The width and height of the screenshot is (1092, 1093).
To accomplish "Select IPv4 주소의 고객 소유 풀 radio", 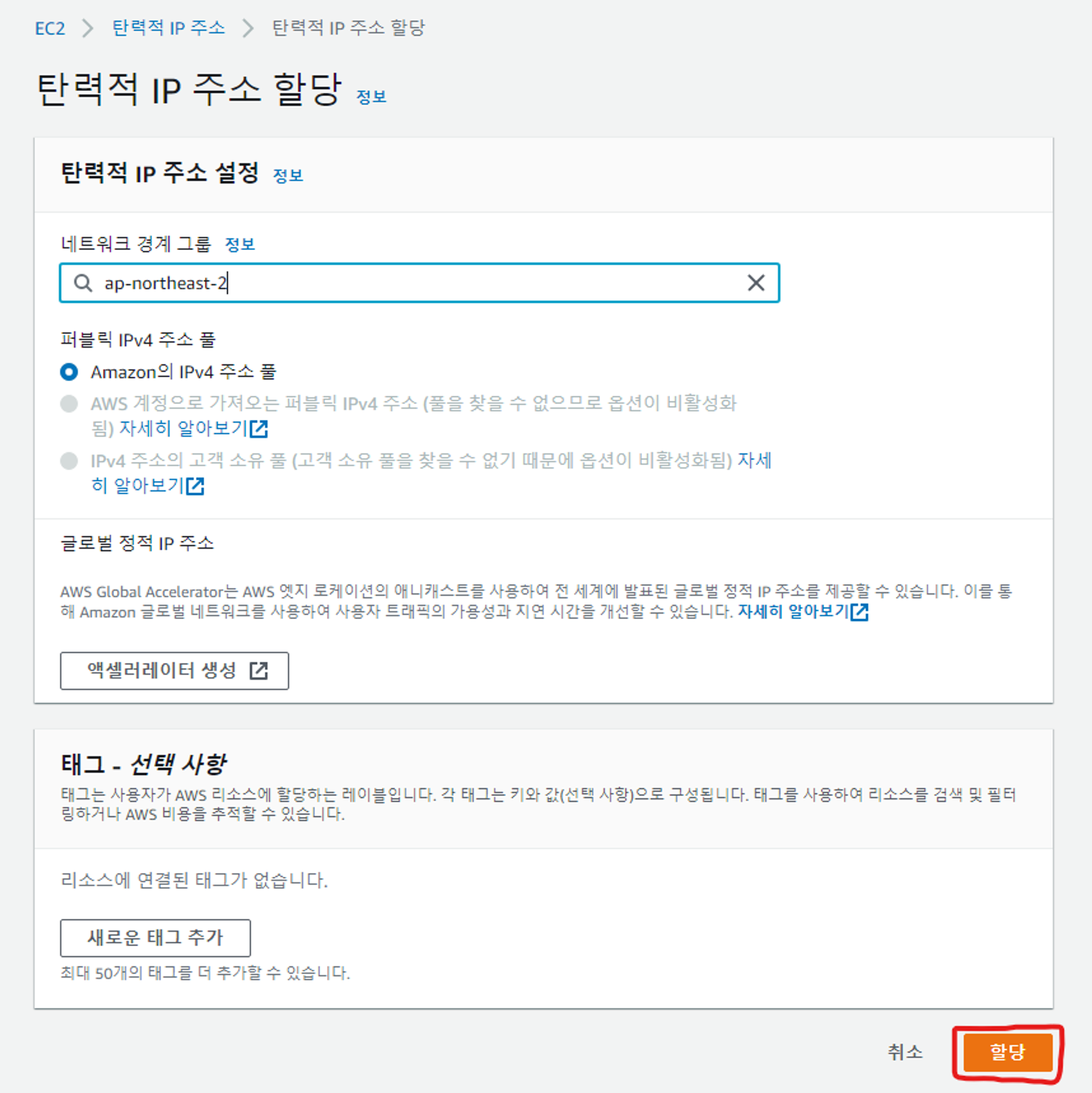I will (x=69, y=460).
